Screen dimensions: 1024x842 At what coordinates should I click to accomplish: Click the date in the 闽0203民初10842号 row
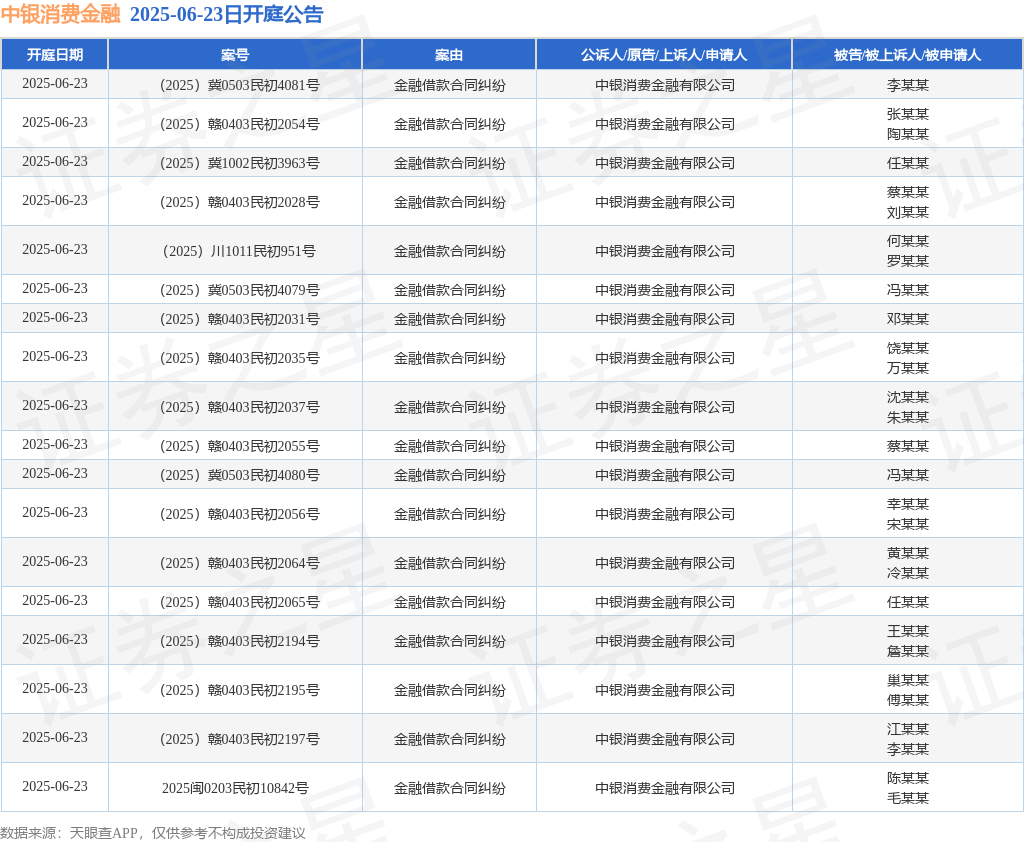click(55, 786)
